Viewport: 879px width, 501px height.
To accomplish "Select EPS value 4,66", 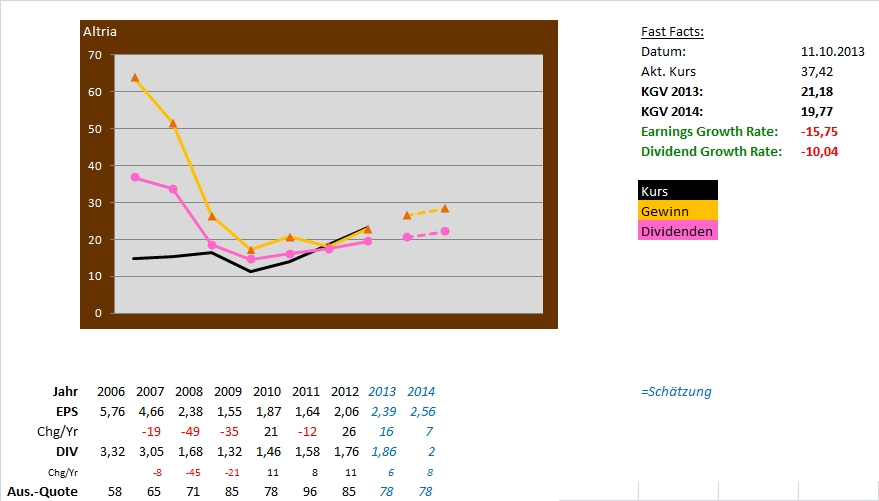I will click(x=151, y=411).
